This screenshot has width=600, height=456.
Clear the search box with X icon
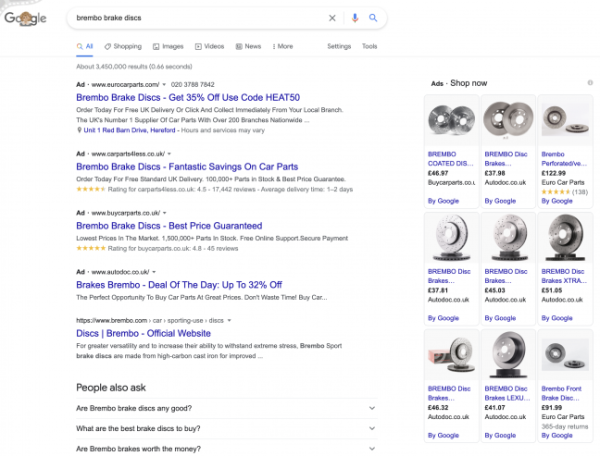333,18
